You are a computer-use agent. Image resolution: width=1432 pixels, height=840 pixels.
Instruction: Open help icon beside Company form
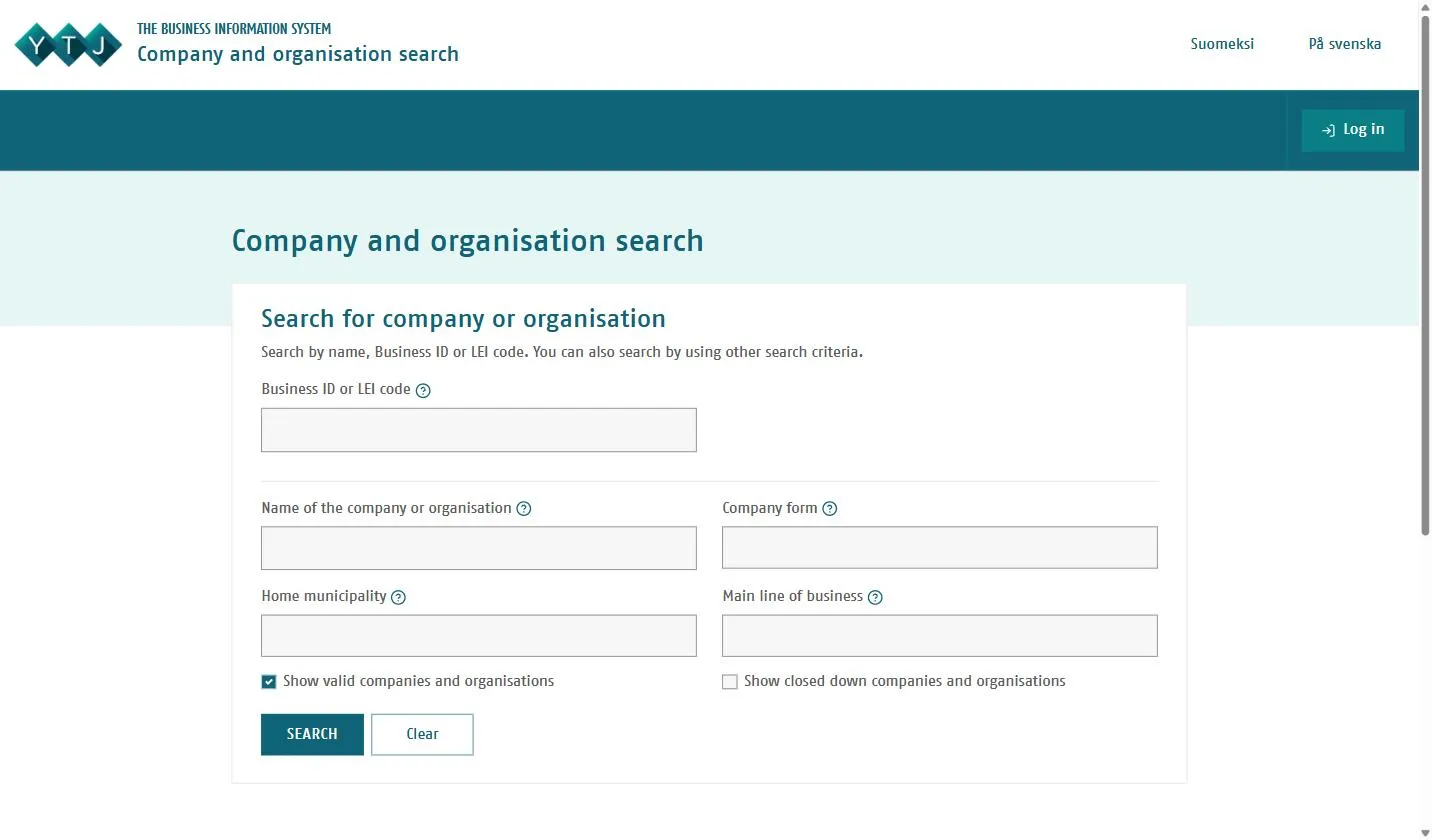(x=830, y=509)
